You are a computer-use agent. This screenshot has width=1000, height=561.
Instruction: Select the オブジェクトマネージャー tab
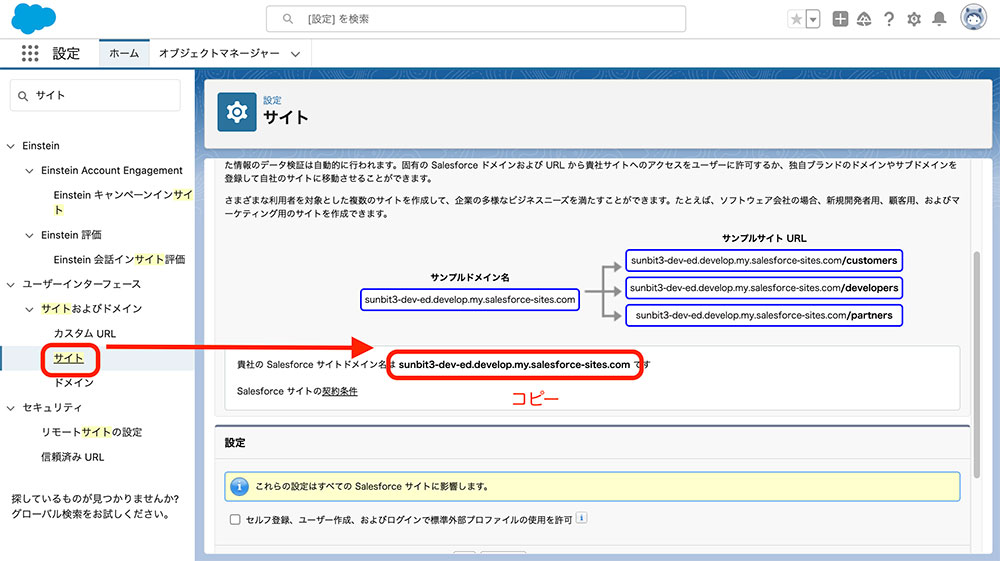coord(219,54)
